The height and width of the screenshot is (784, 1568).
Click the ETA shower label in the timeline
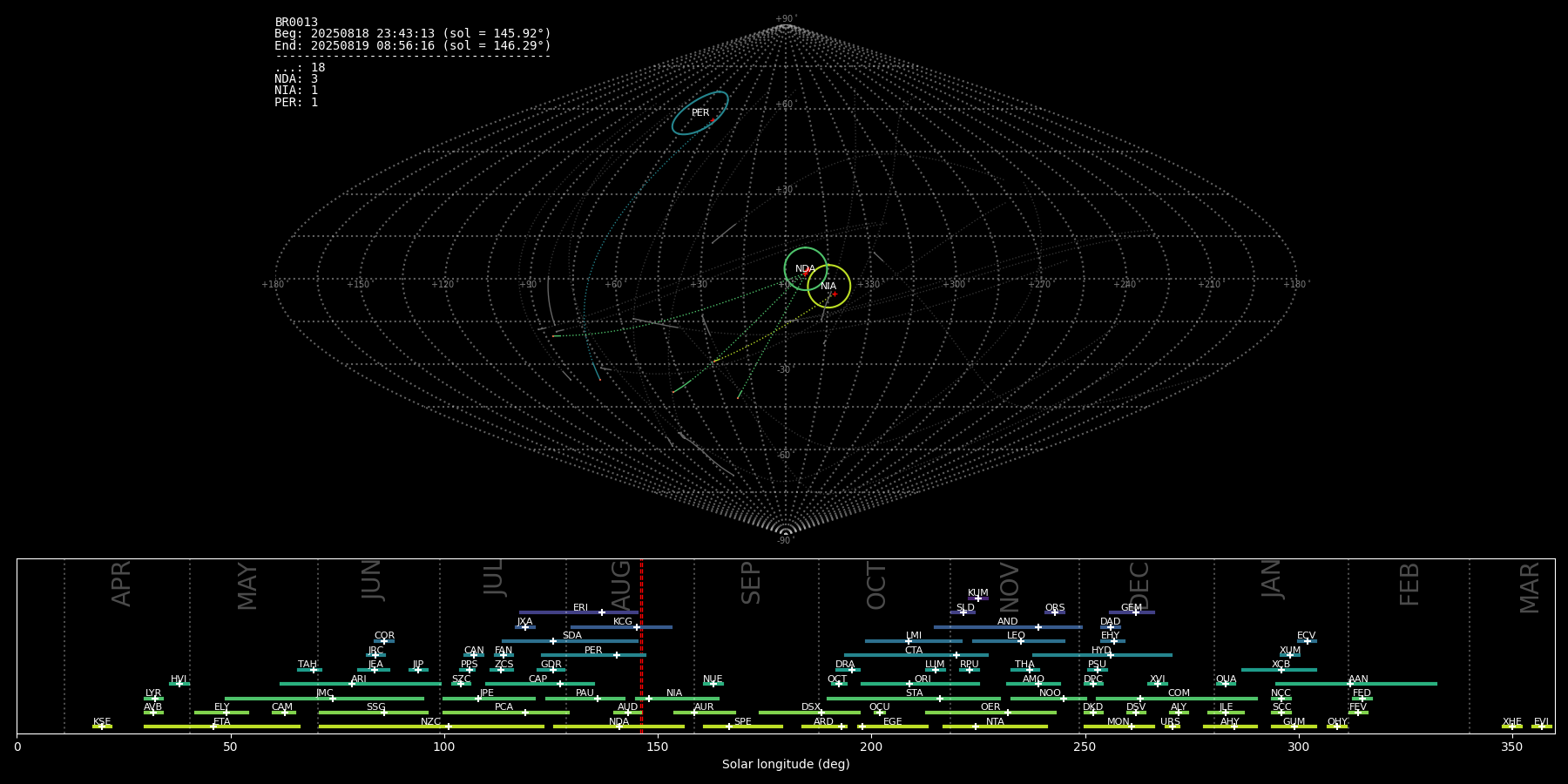(x=222, y=722)
